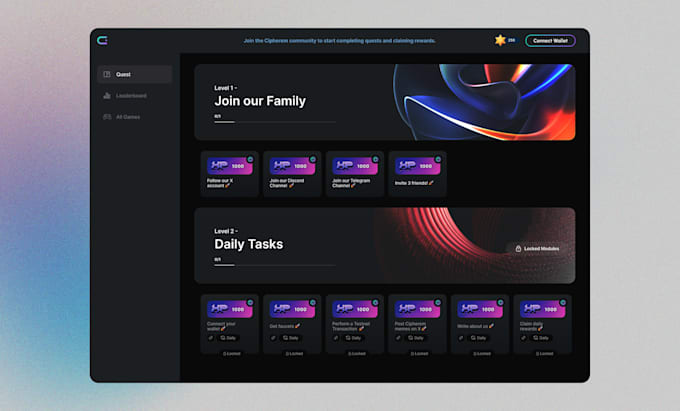Screen dimensions: 680x411
Task: Open the Join our Discord Channel quest
Action: (x=292, y=173)
